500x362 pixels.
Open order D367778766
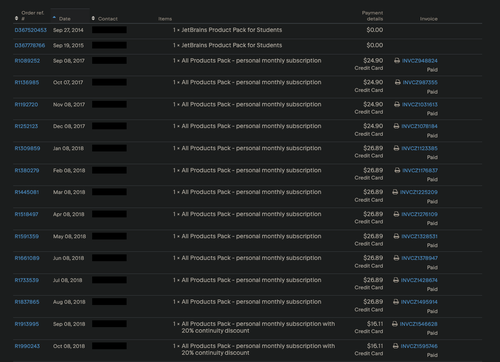30,45
